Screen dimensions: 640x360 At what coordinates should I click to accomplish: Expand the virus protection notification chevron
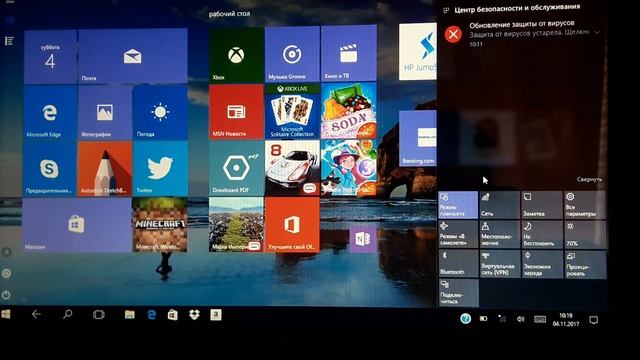(597, 32)
